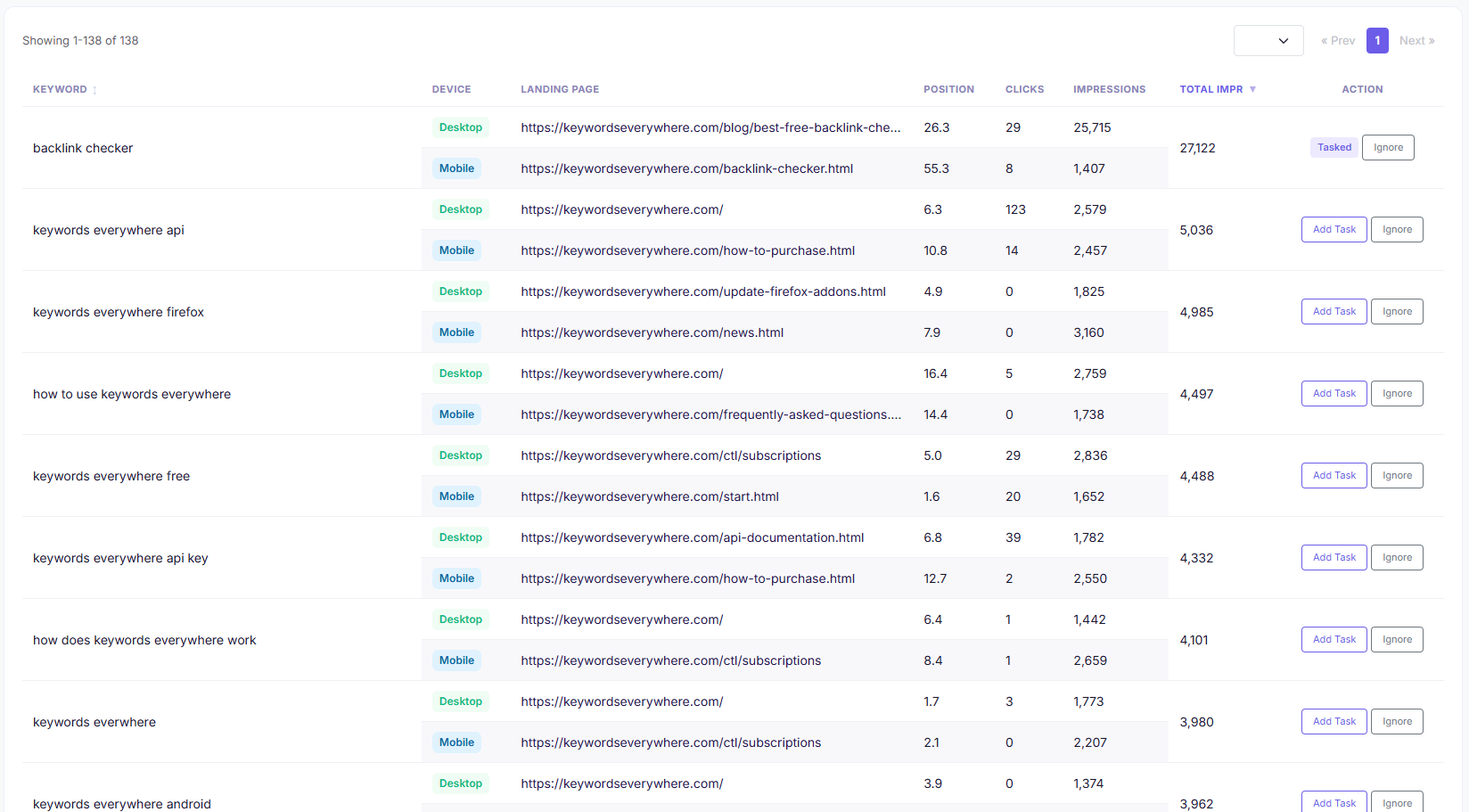Ignore keywords everywhere android

[1397, 801]
